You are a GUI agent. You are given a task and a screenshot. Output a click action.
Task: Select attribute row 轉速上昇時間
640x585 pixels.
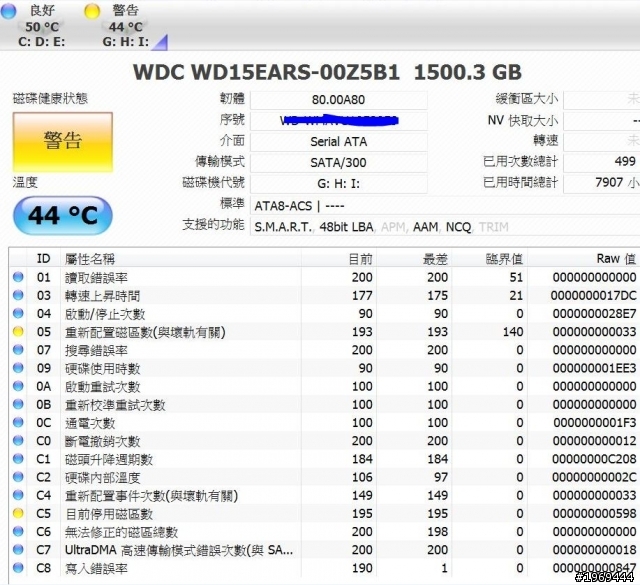coord(324,295)
